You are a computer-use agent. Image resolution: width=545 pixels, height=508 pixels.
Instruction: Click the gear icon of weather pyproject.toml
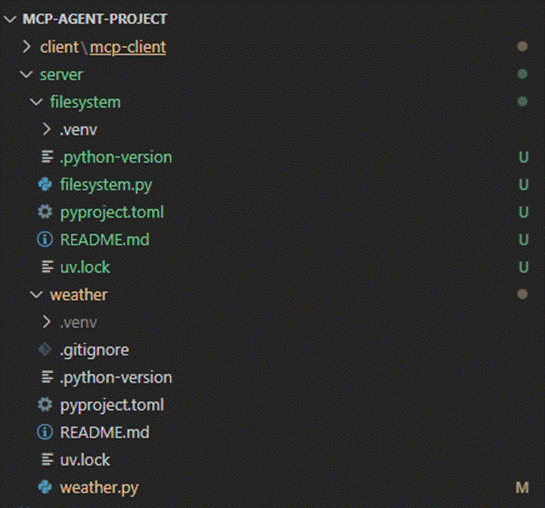pyautogui.click(x=45, y=405)
